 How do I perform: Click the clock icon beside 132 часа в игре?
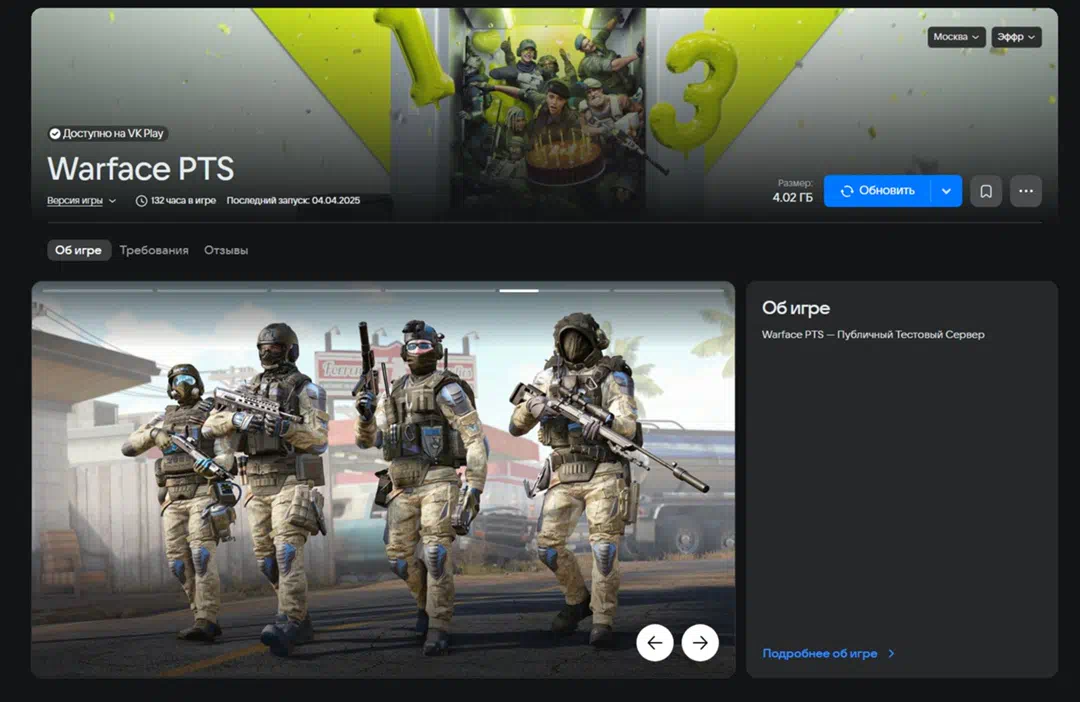(141, 200)
